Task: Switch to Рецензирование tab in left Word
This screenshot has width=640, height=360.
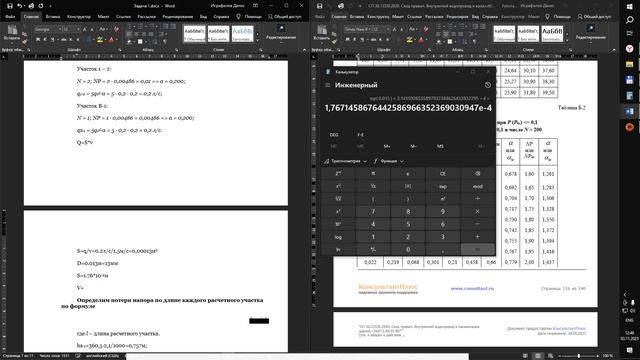Action: (x=178, y=17)
